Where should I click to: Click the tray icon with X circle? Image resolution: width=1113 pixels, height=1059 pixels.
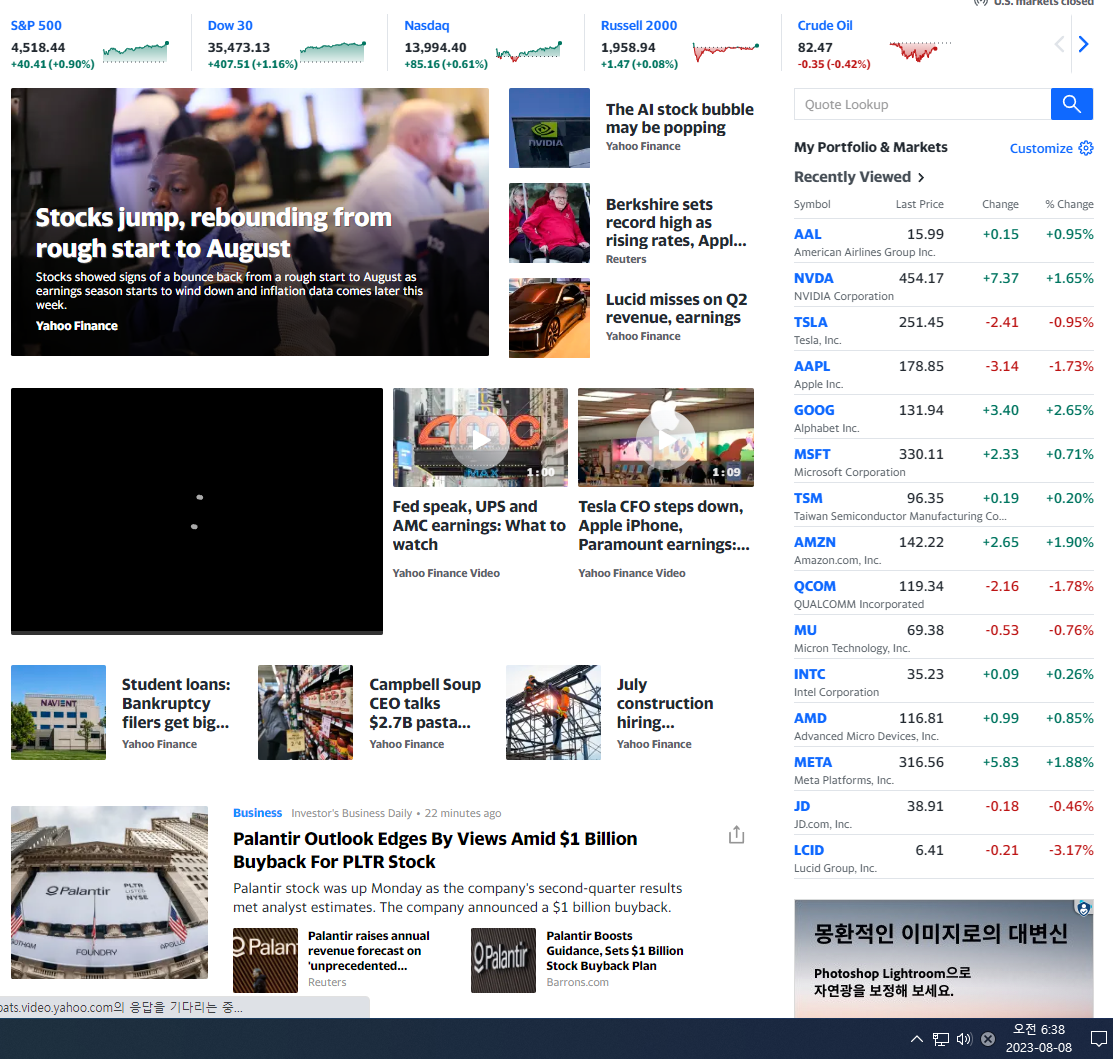coord(987,1039)
